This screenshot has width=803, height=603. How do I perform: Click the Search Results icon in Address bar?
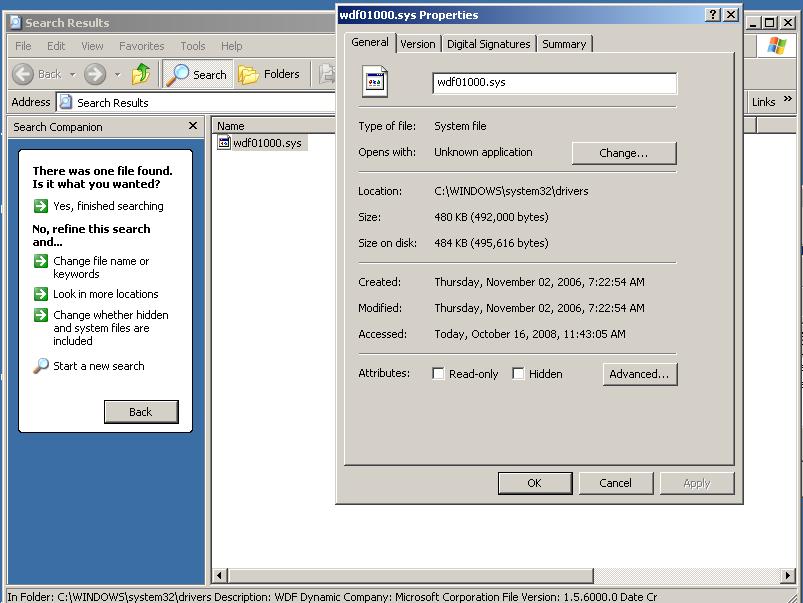pos(66,102)
